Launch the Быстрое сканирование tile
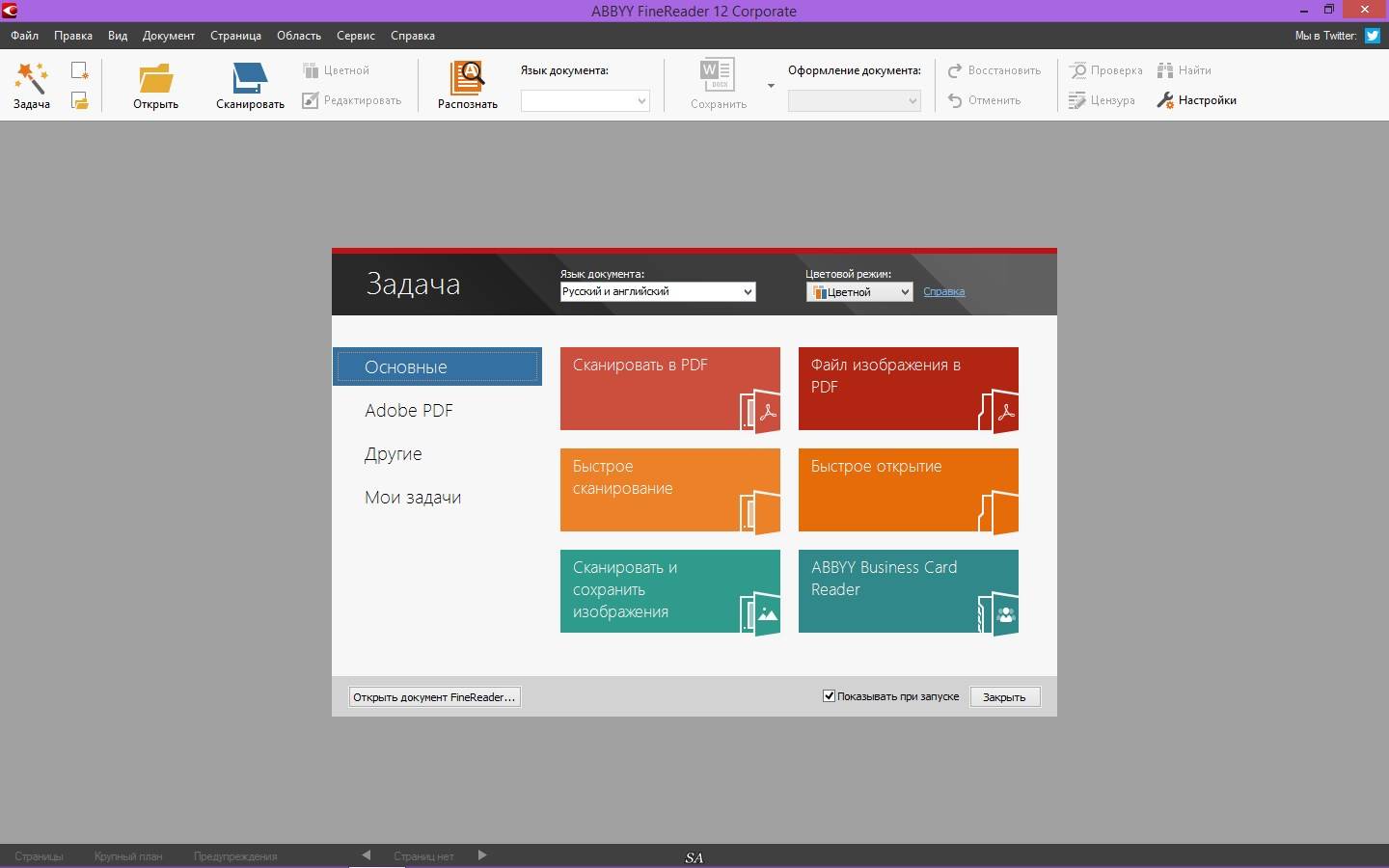 pos(670,490)
